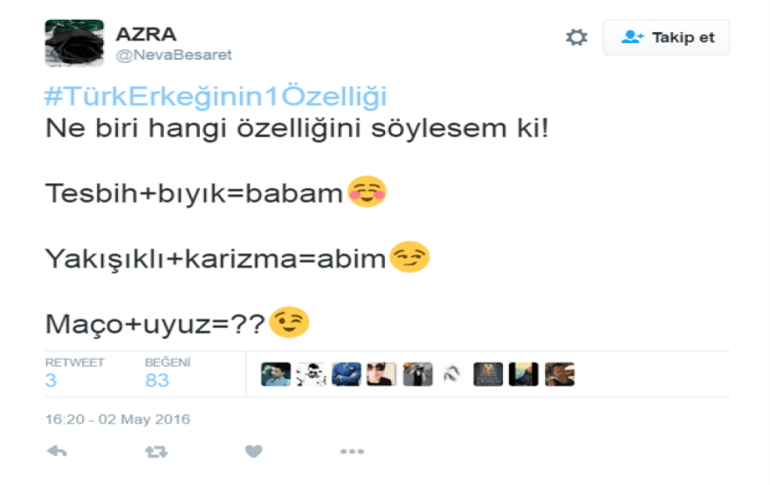The width and height of the screenshot is (770, 485).
Task: View the 3 retweets count
Action: coord(51,380)
